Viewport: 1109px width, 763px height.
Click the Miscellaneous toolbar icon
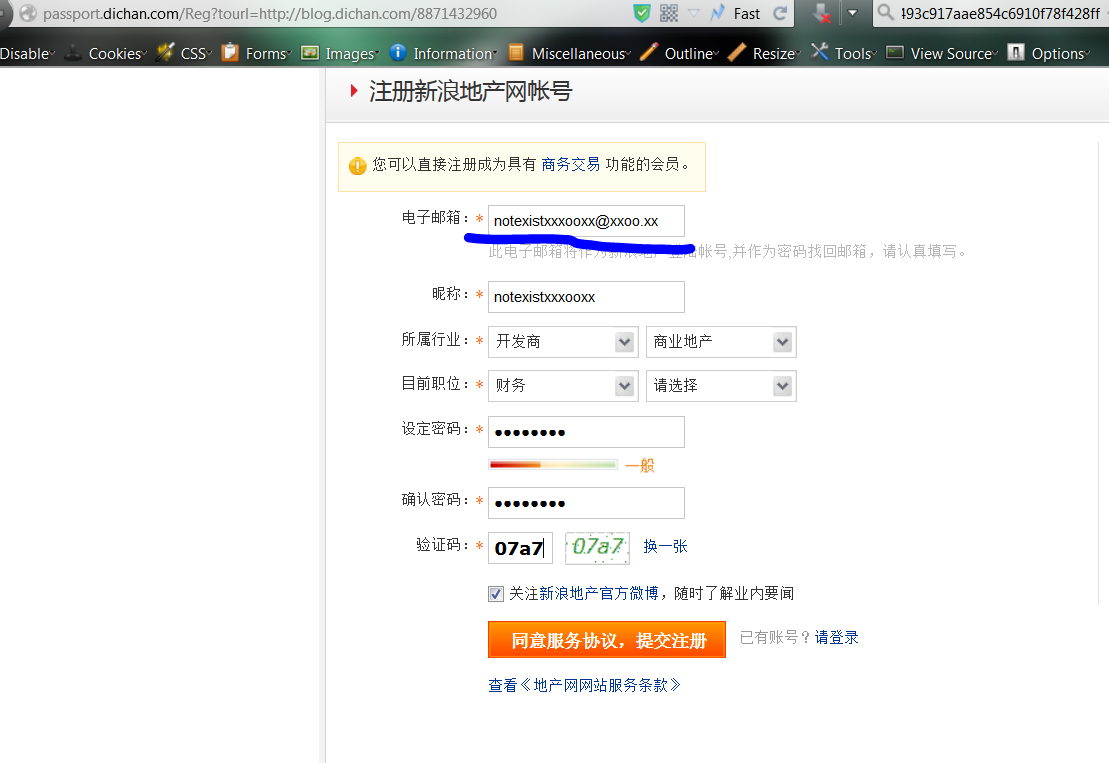point(516,52)
